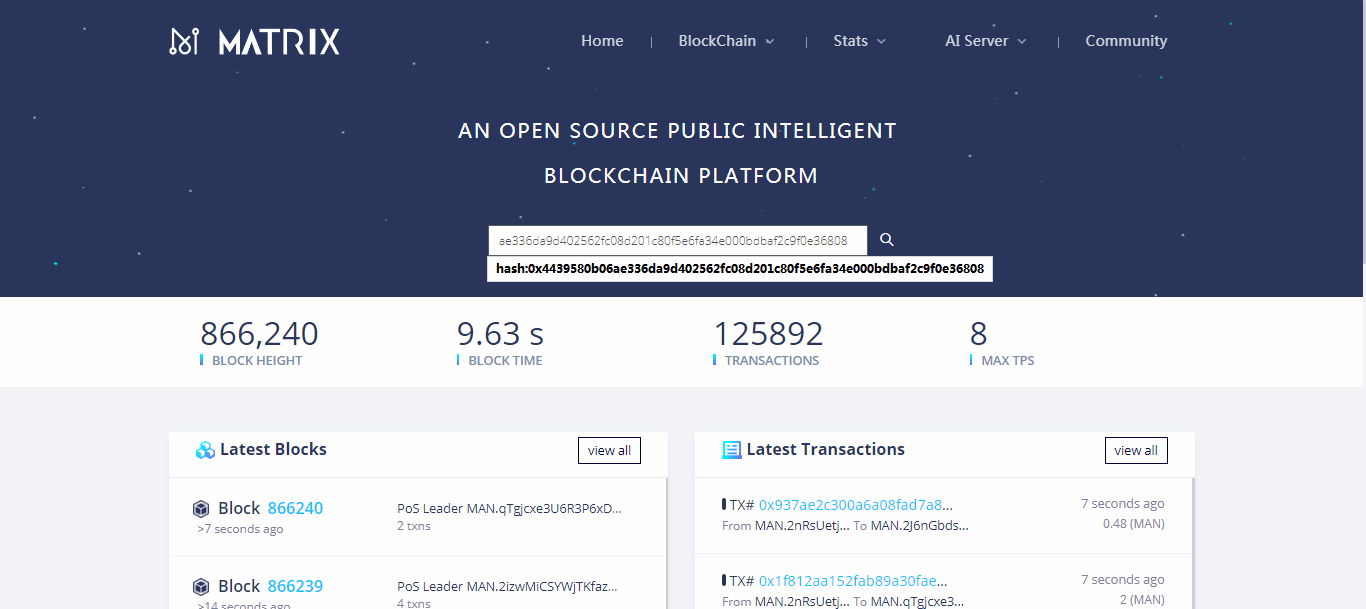This screenshot has height=609, width=1366.
Task: Click the Latest Transactions heading
Action: click(826, 449)
